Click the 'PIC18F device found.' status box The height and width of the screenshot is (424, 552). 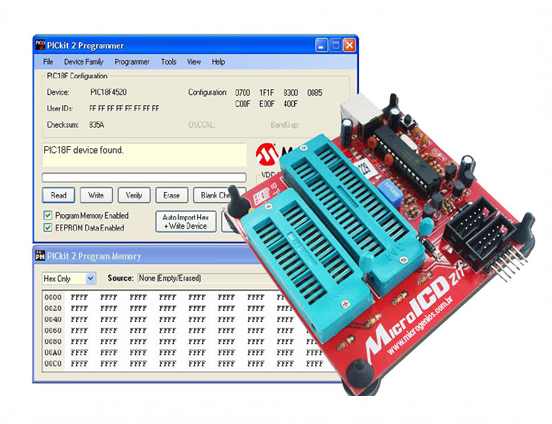coord(144,154)
